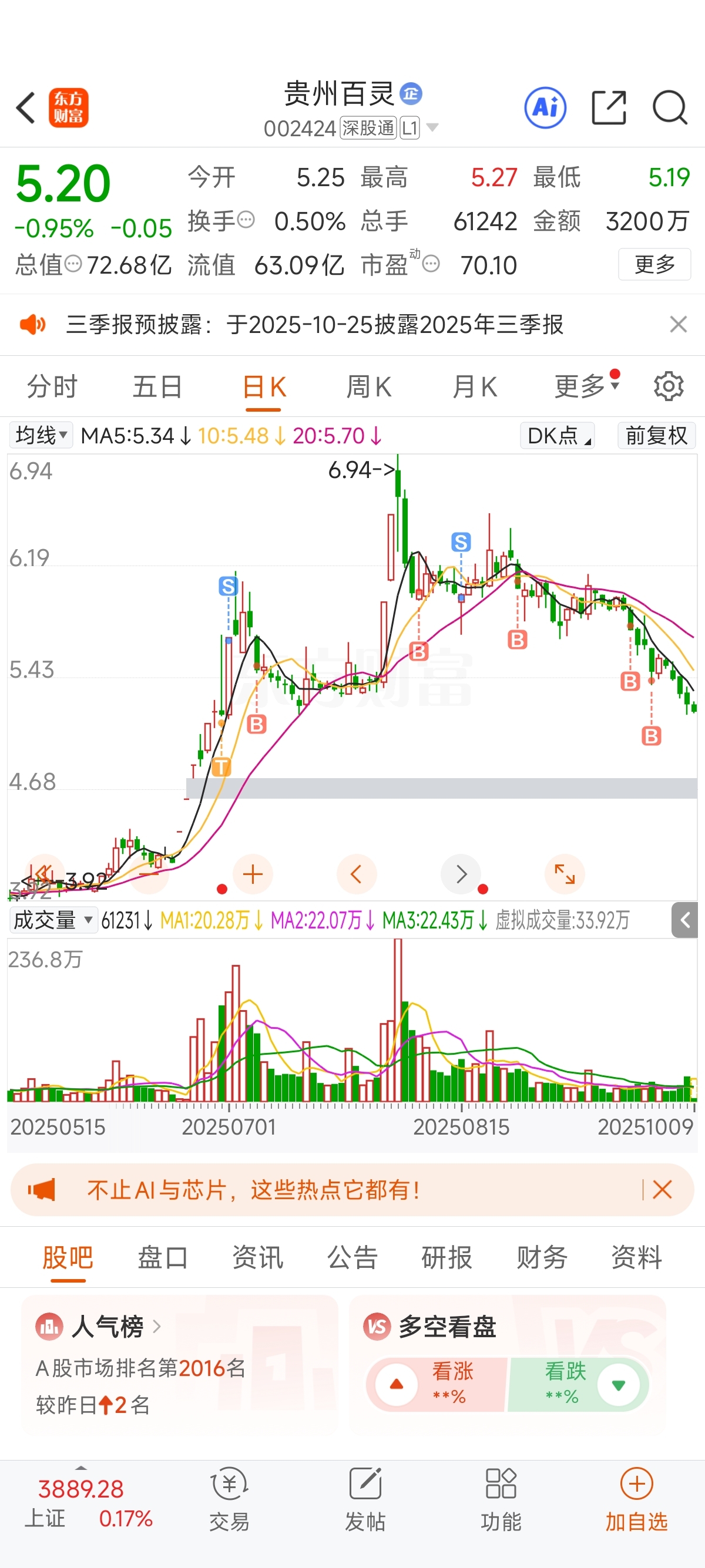This screenshot has width=705, height=1568.
Task: Tap the second blue S signal marker
Action: click(x=461, y=541)
